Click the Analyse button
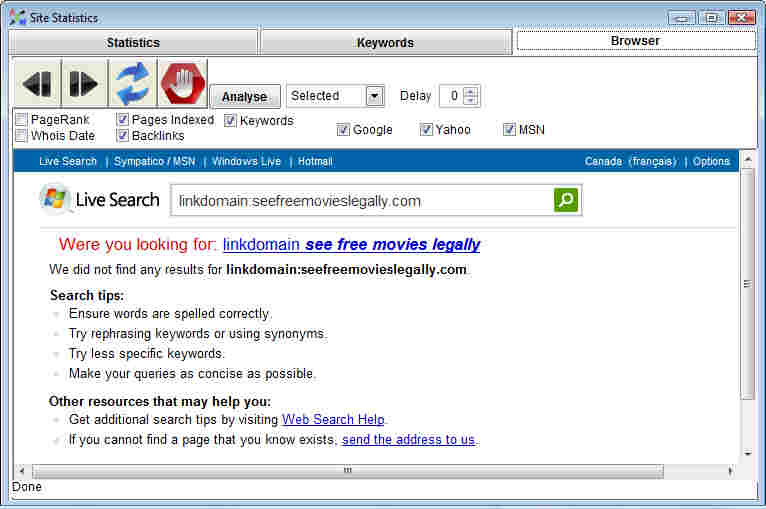 pyautogui.click(x=245, y=97)
